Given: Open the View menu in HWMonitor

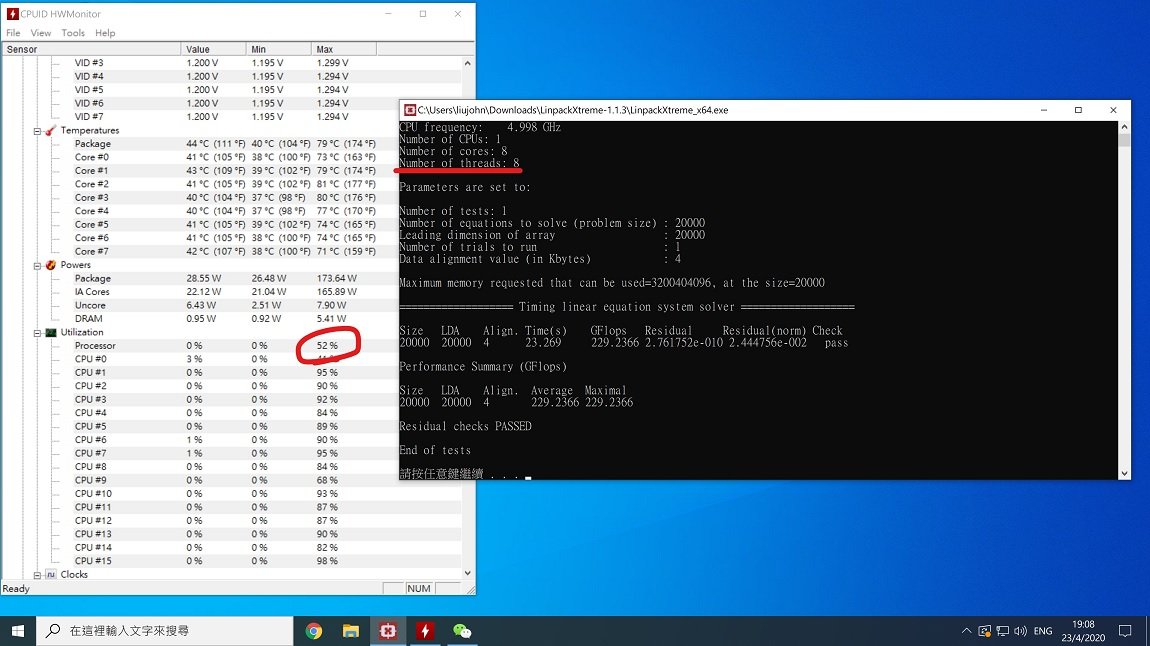Looking at the screenshot, I should (x=40, y=33).
